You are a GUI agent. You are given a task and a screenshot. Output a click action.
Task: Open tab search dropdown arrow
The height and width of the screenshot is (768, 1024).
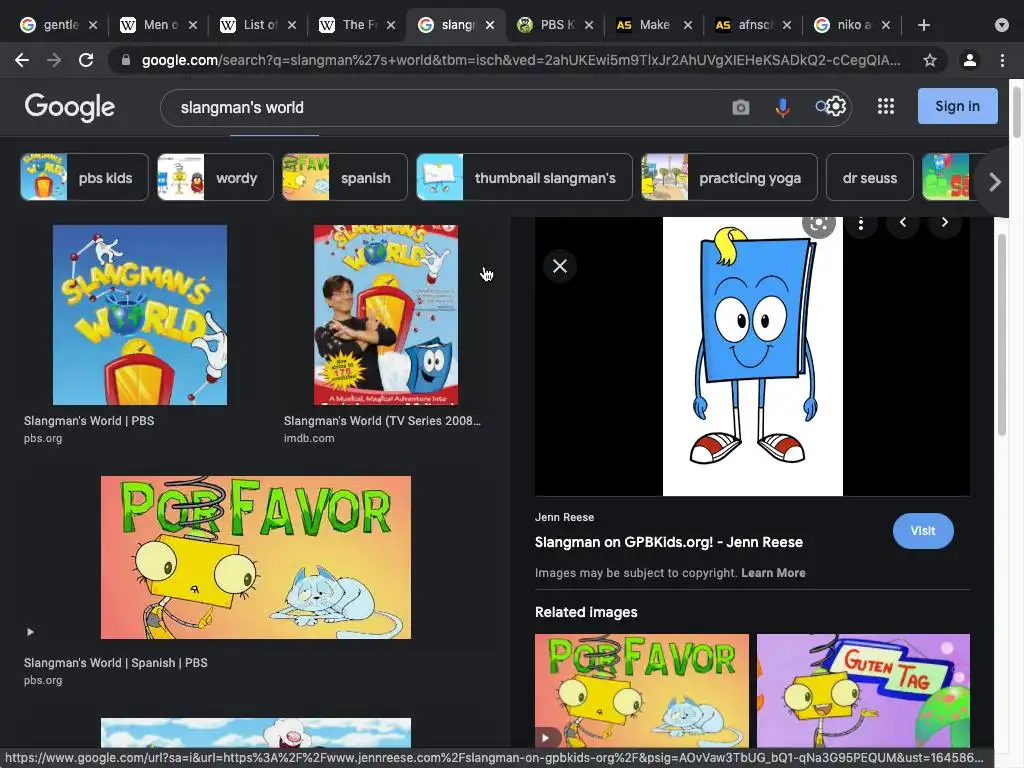click(x=1002, y=25)
